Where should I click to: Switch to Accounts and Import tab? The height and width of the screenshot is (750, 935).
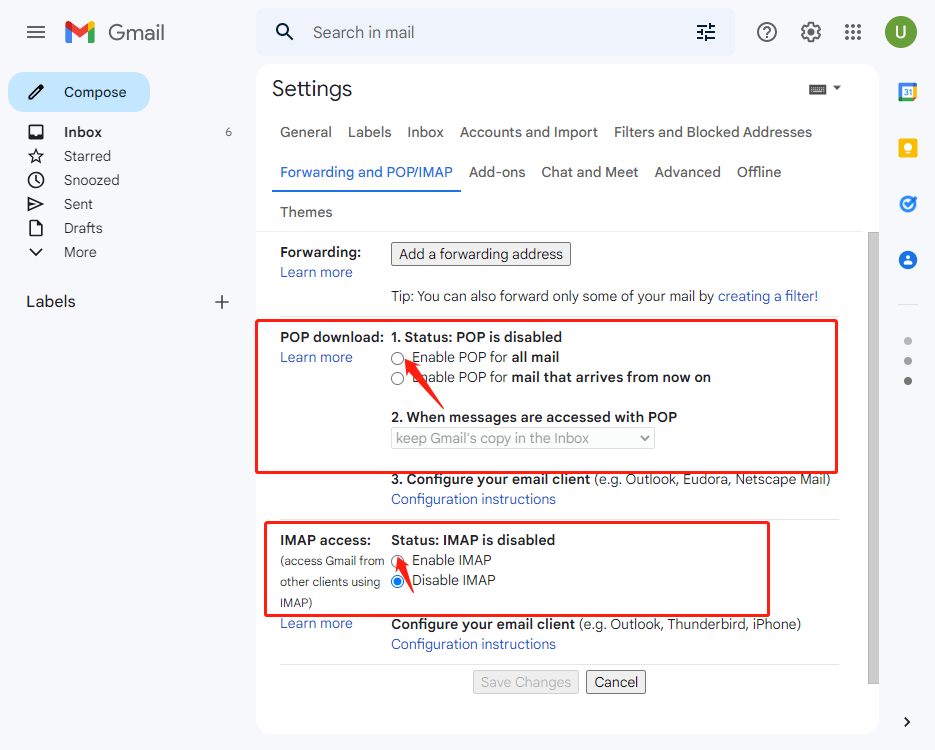[x=528, y=132]
